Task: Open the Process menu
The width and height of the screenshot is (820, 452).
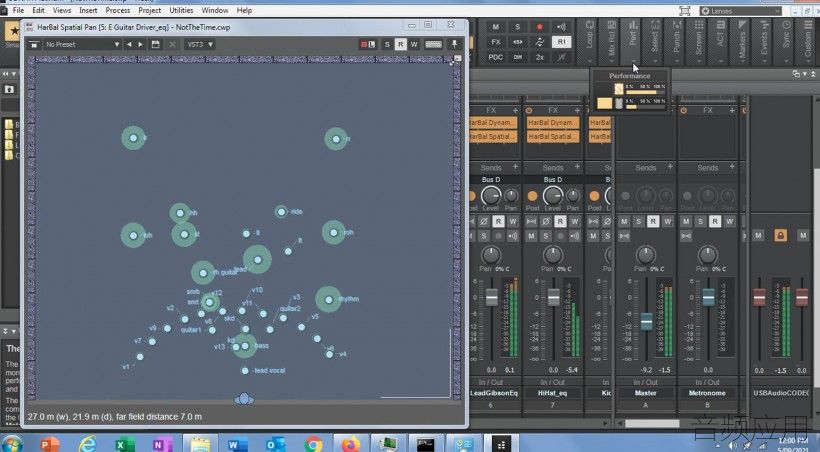Action: click(118, 10)
